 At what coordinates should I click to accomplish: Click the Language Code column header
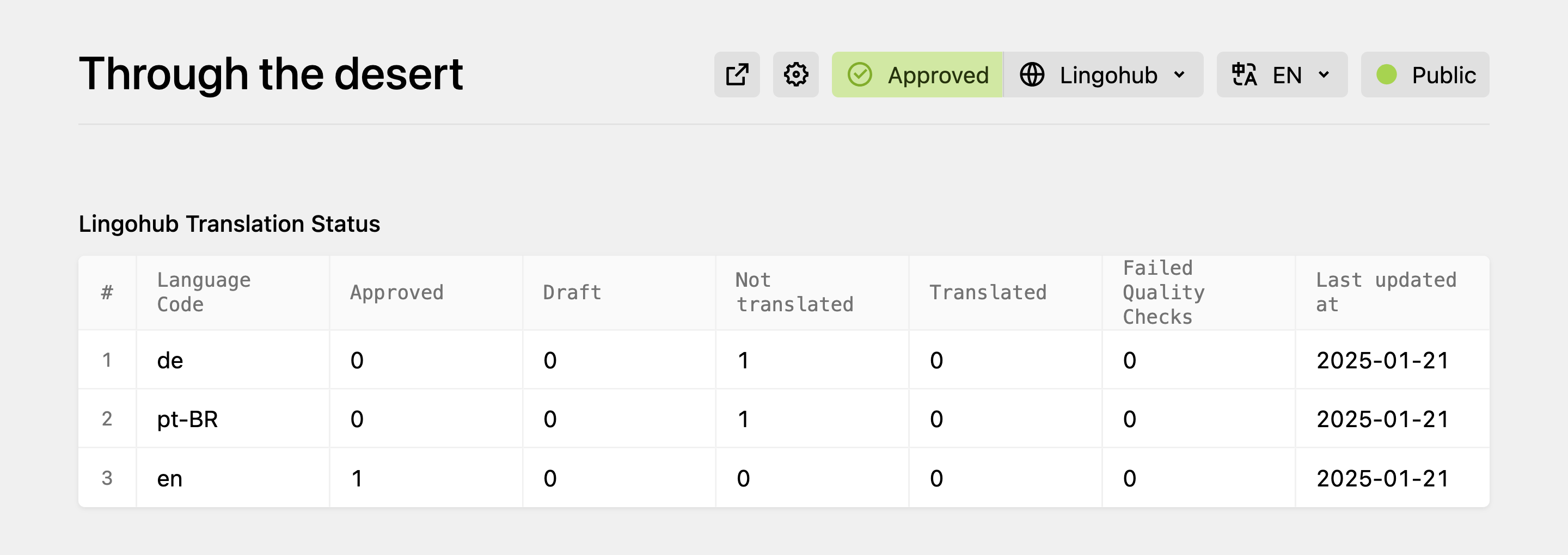pyautogui.click(x=203, y=292)
